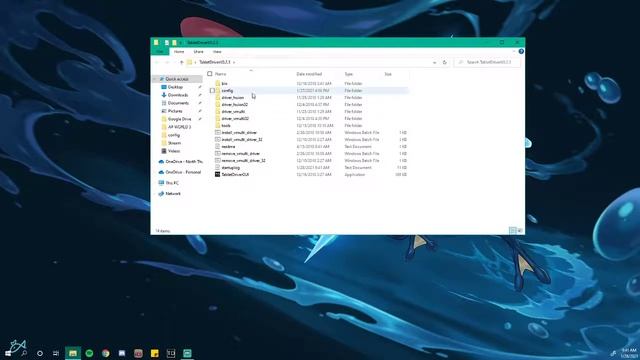
Task: Switch to the Share ribbon tab
Action: (198, 52)
